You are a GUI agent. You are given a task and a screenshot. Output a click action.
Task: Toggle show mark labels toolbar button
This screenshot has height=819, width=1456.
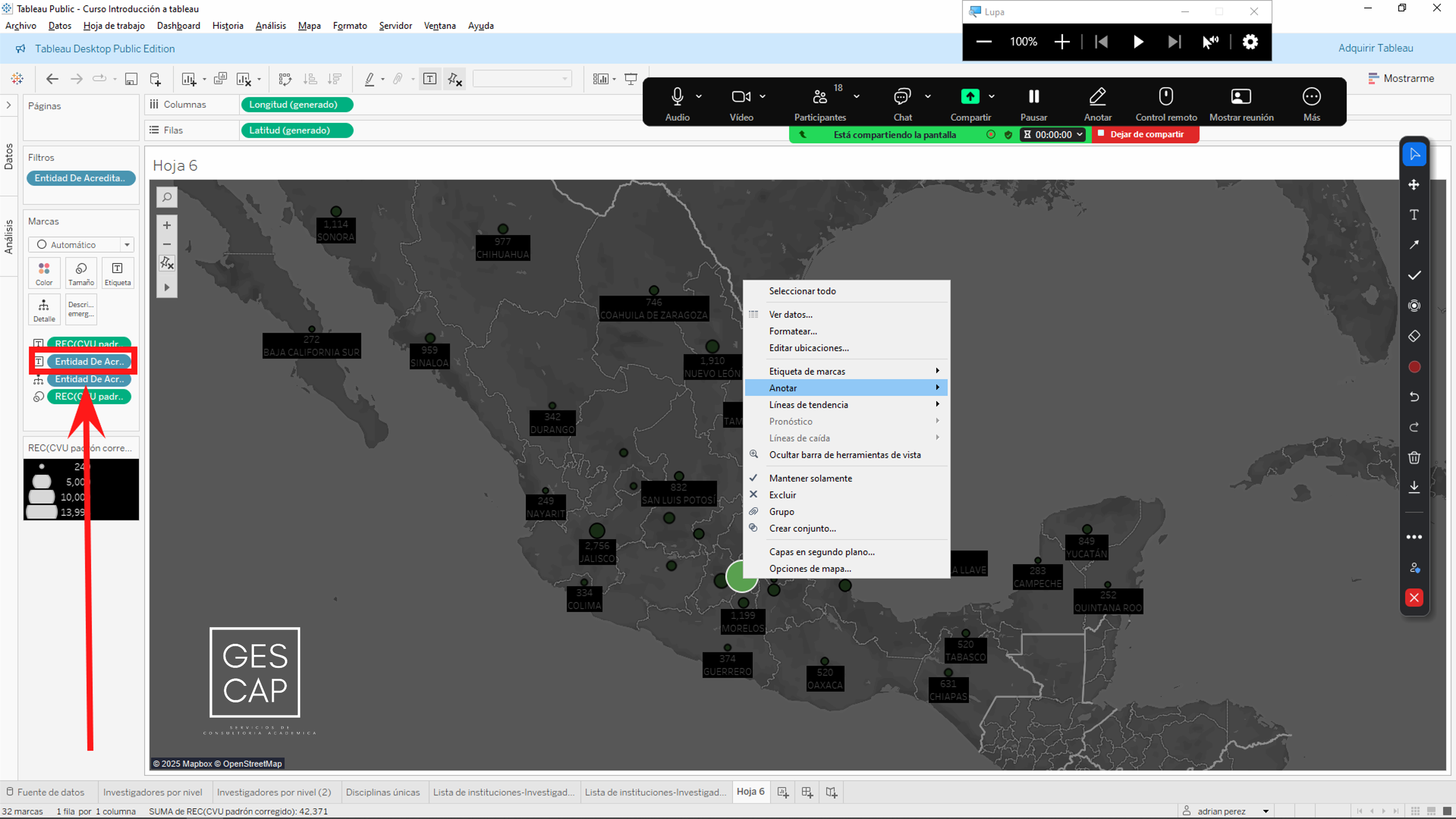tap(430, 78)
